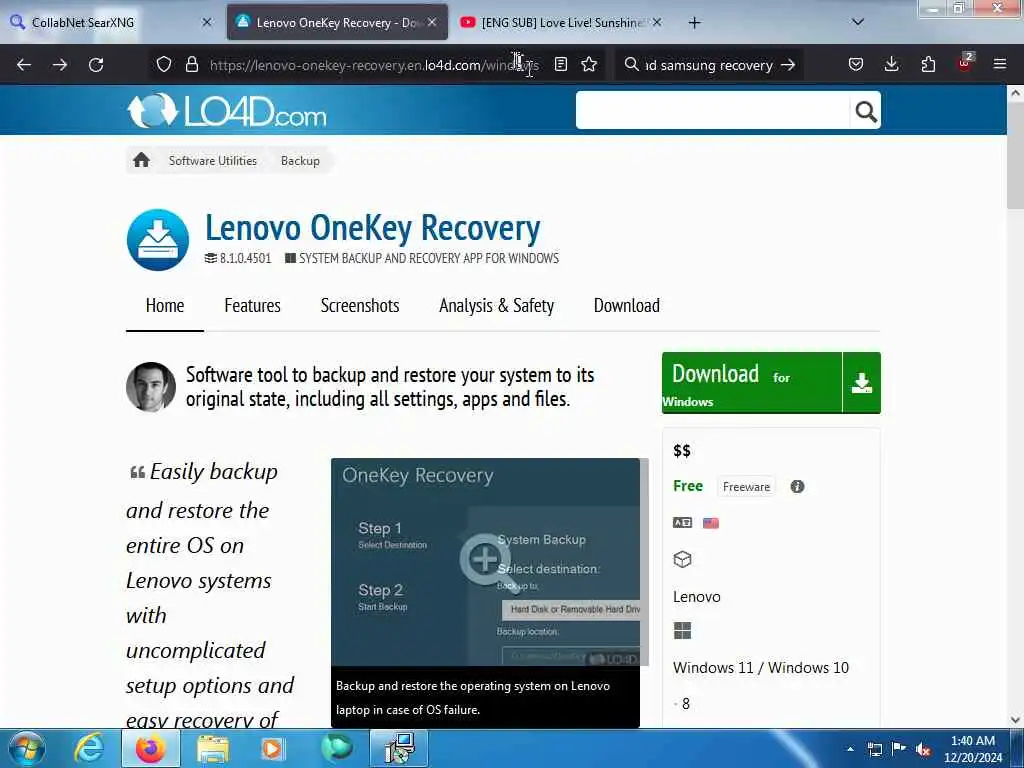Click the Freeware license badge

point(746,487)
